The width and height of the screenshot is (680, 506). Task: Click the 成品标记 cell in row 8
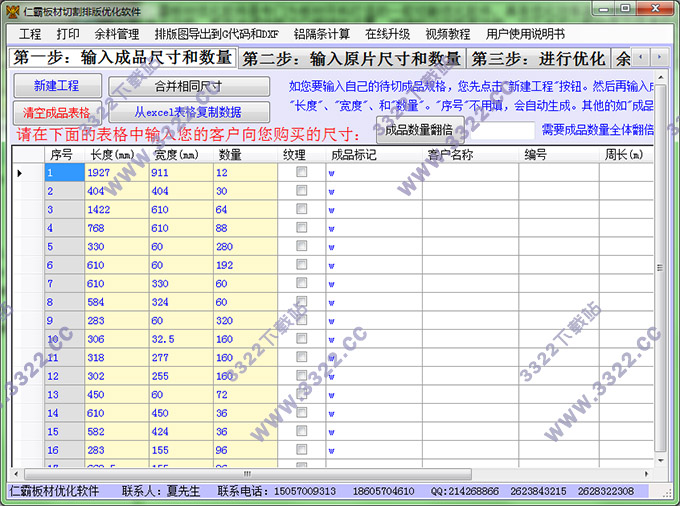tap(374, 302)
